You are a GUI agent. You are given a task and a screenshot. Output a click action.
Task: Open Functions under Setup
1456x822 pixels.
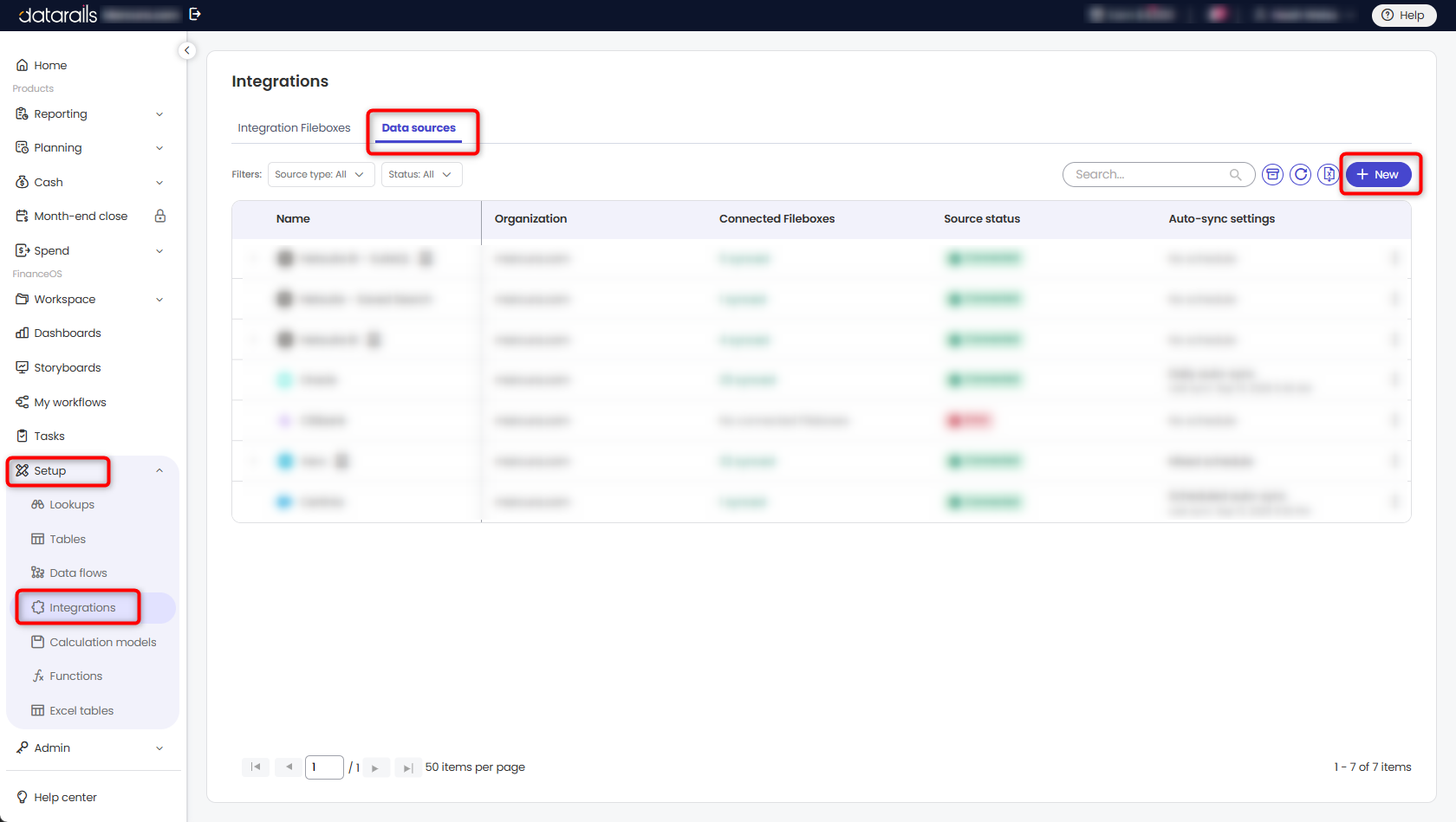tap(76, 676)
